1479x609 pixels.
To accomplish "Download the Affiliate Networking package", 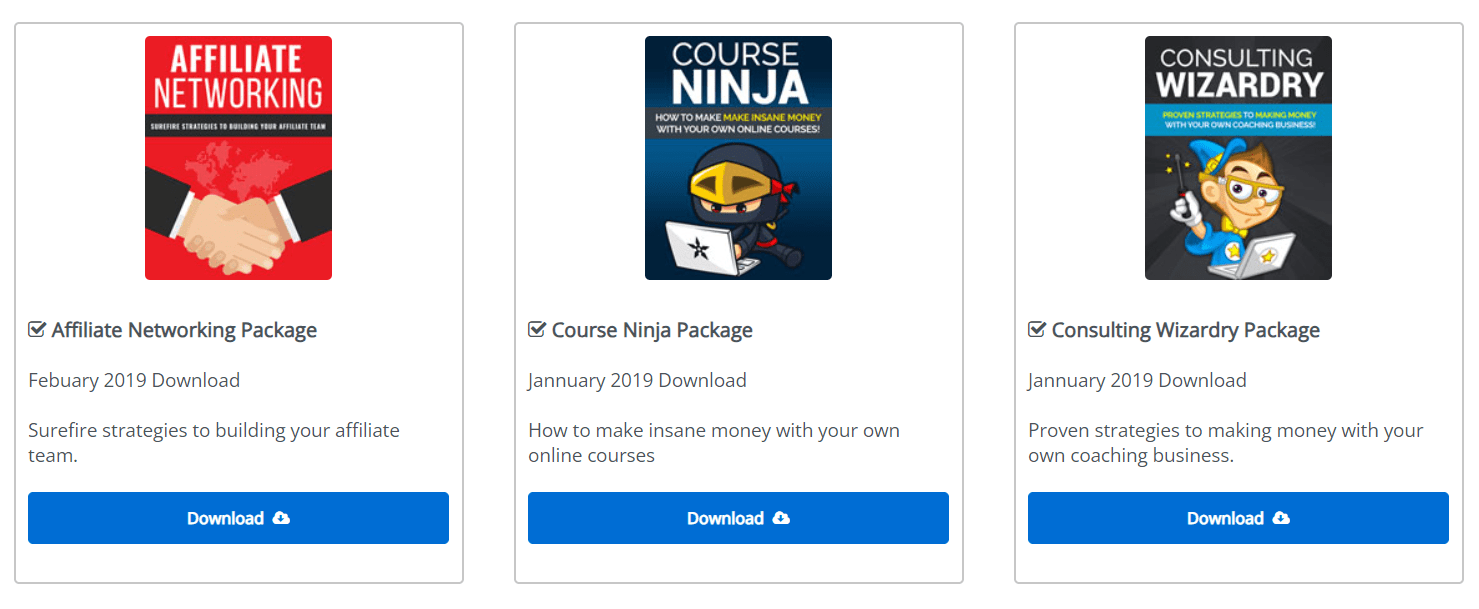I will point(226,518).
